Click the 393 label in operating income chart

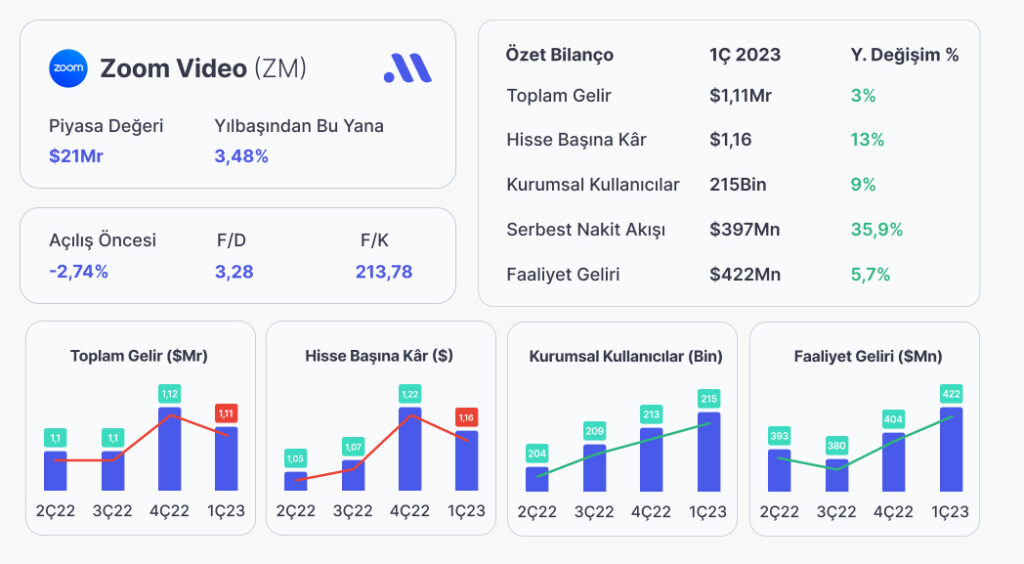(x=779, y=435)
